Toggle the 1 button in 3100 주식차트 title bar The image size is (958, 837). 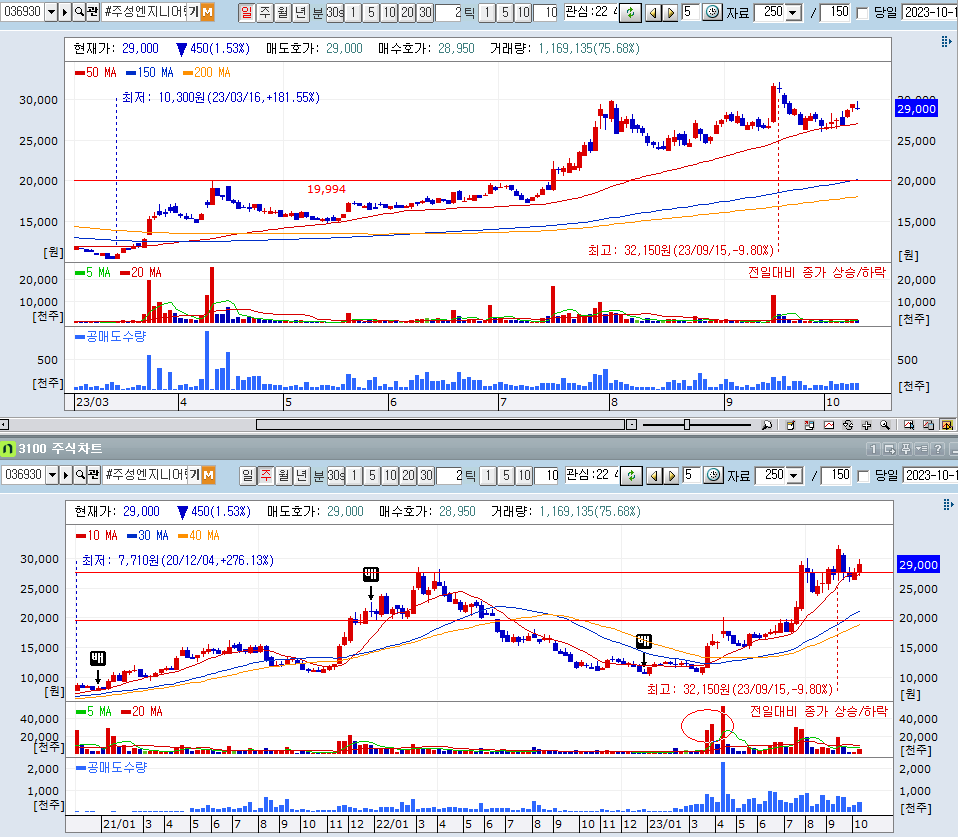(873, 449)
